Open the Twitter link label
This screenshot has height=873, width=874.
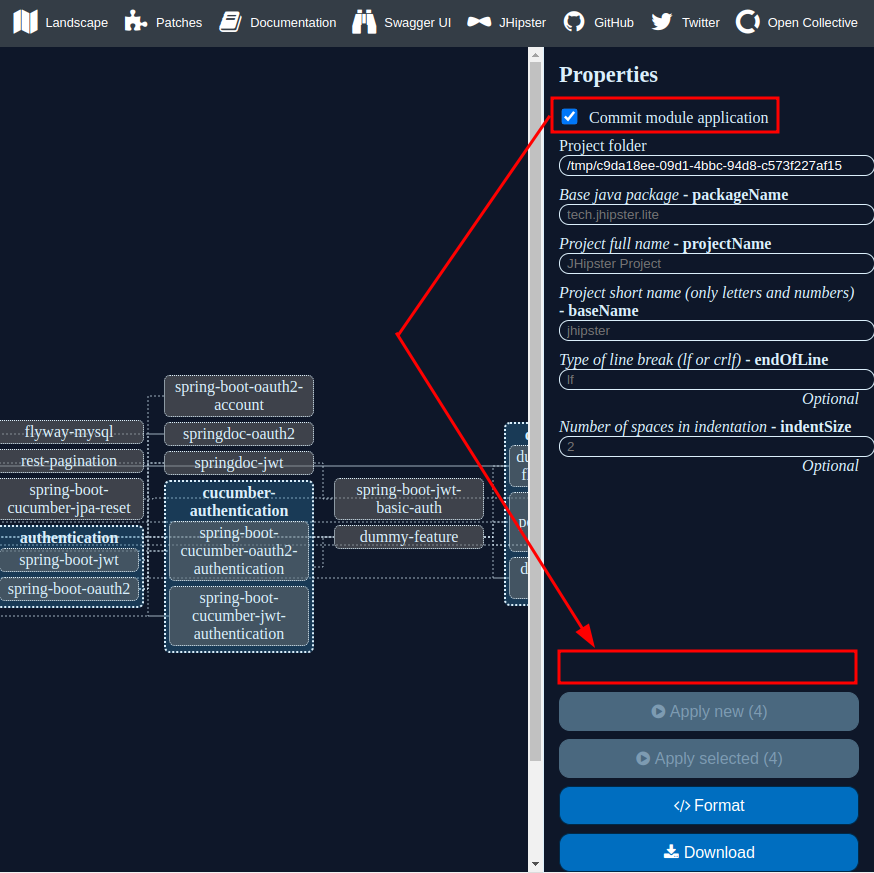tap(701, 23)
